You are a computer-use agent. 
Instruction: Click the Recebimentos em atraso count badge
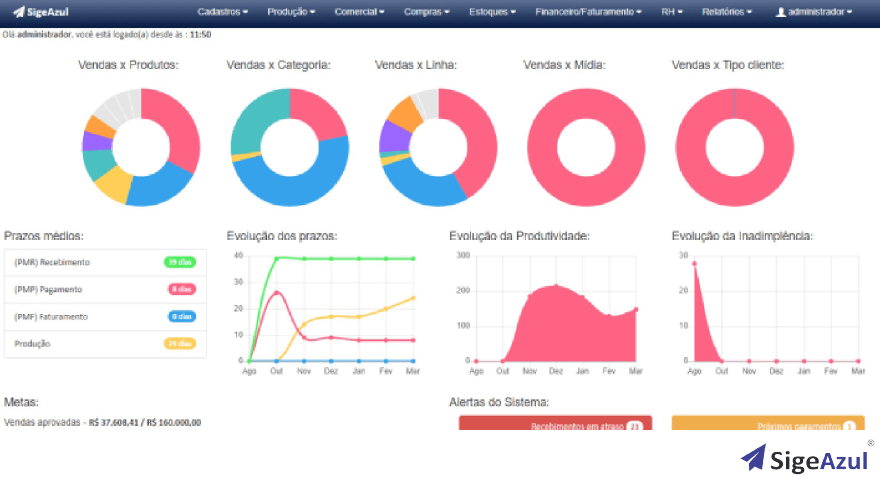(x=633, y=426)
